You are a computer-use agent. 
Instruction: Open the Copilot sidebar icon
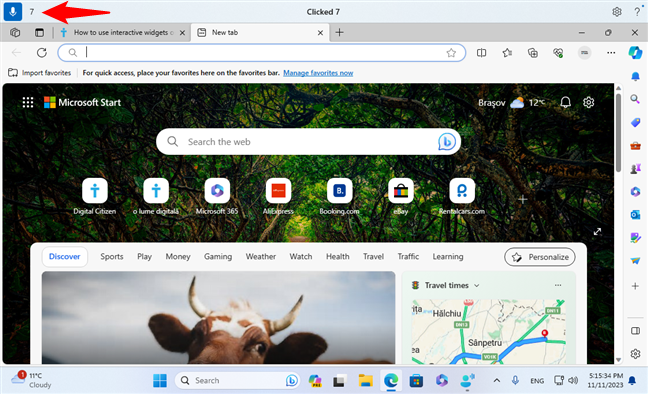click(636, 53)
